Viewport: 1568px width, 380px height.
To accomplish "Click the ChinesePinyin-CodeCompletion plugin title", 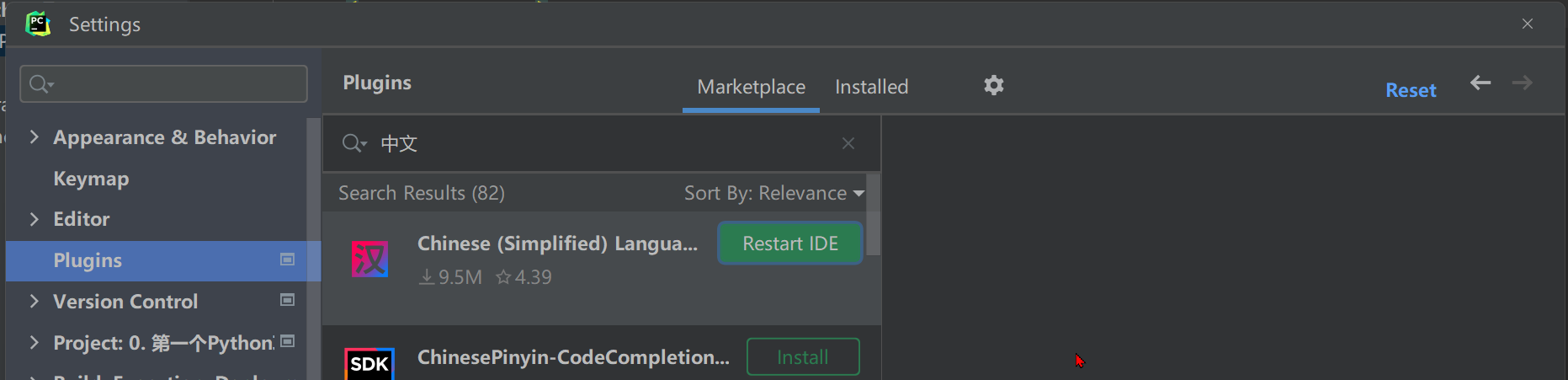I will coord(573,357).
